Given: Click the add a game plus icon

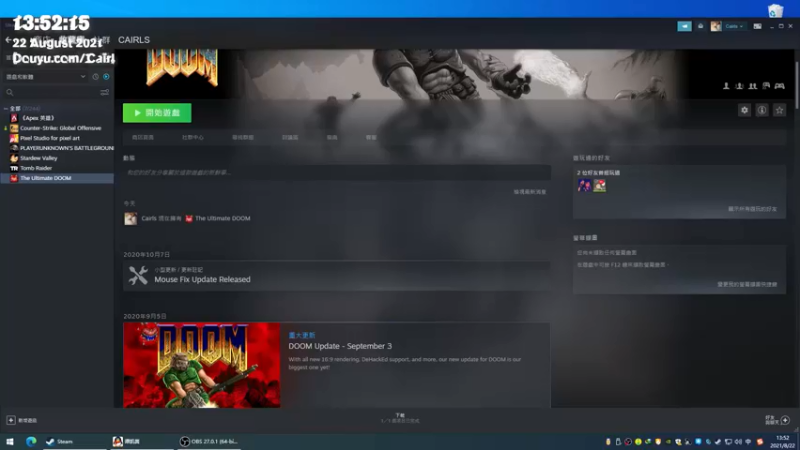Looking at the screenshot, I should coord(11,420).
